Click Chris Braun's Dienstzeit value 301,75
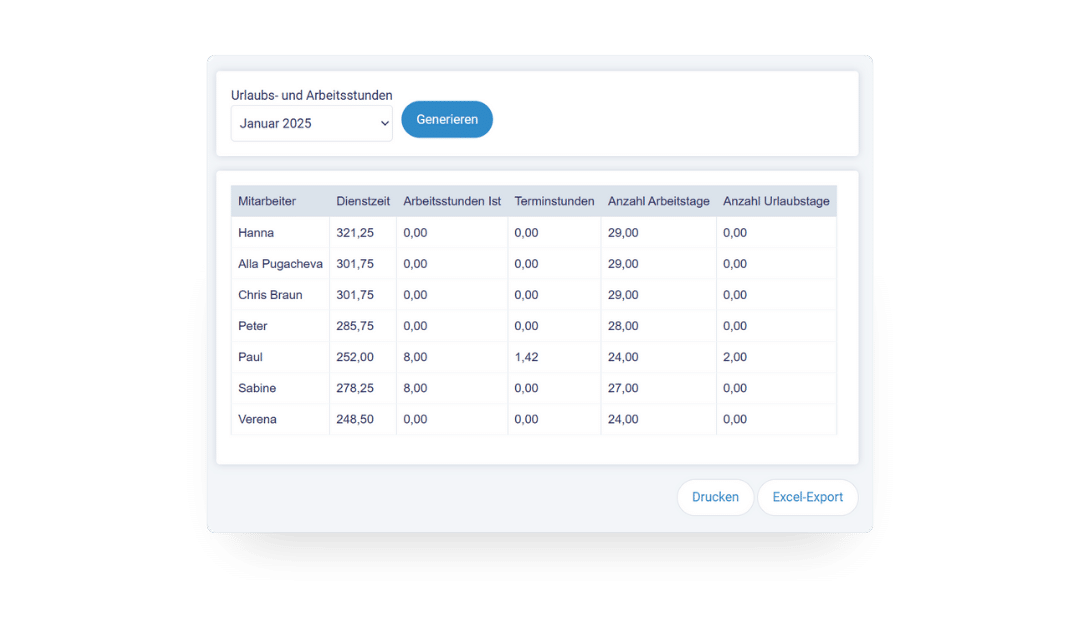The height and width of the screenshot is (629, 1080). point(355,295)
